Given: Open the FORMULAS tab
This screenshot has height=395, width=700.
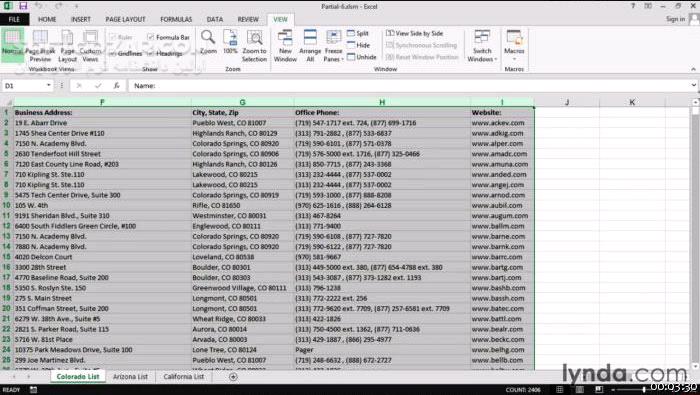Looking at the screenshot, I should click(x=176, y=19).
